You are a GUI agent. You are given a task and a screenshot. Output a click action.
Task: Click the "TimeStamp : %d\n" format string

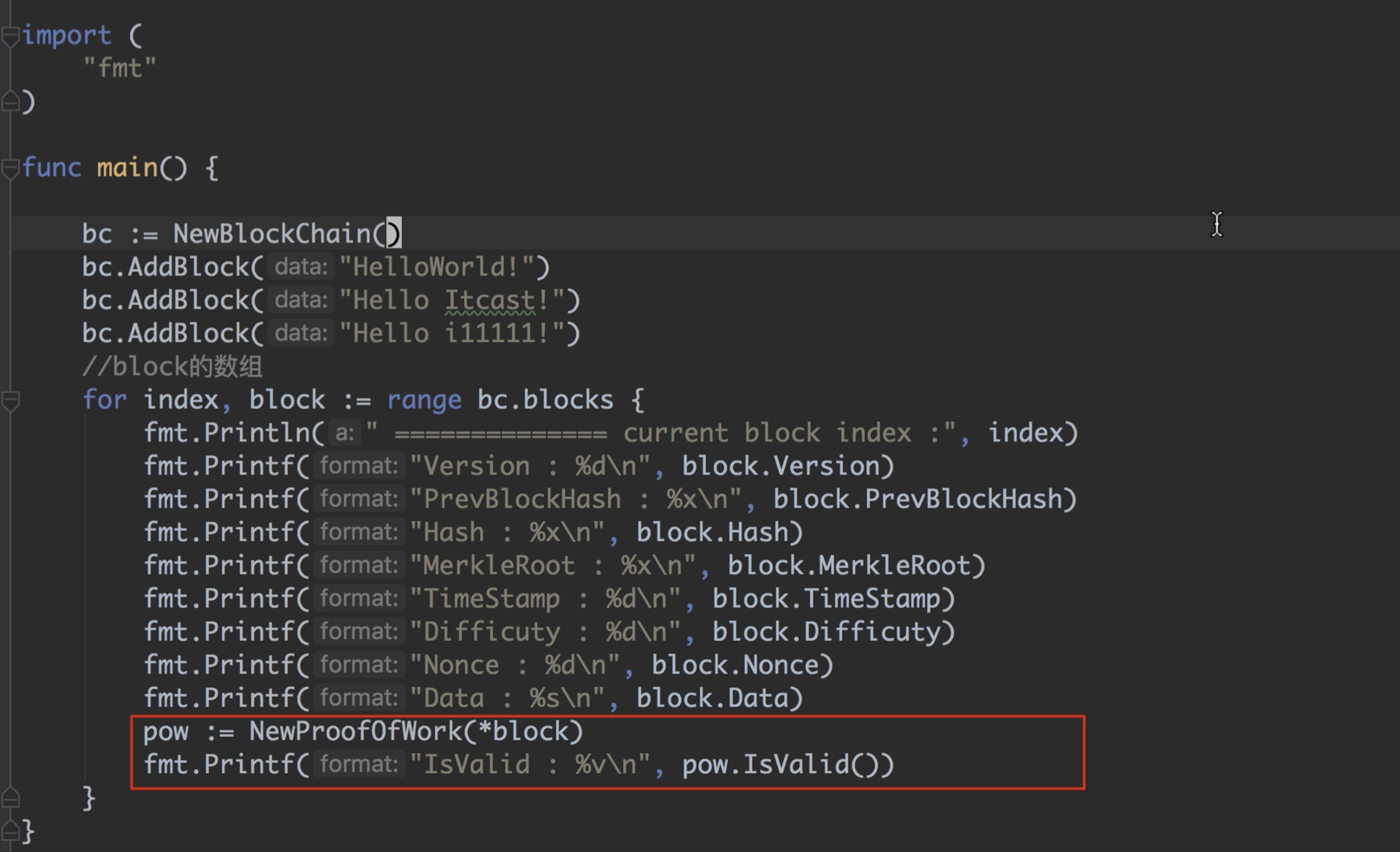click(x=544, y=598)
